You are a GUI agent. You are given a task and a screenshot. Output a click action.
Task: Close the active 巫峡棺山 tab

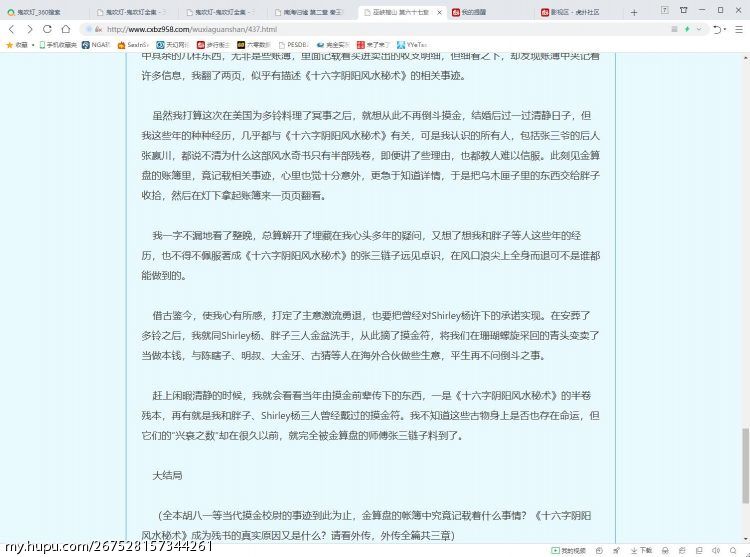pyautogui.click(x=440, y=12)
